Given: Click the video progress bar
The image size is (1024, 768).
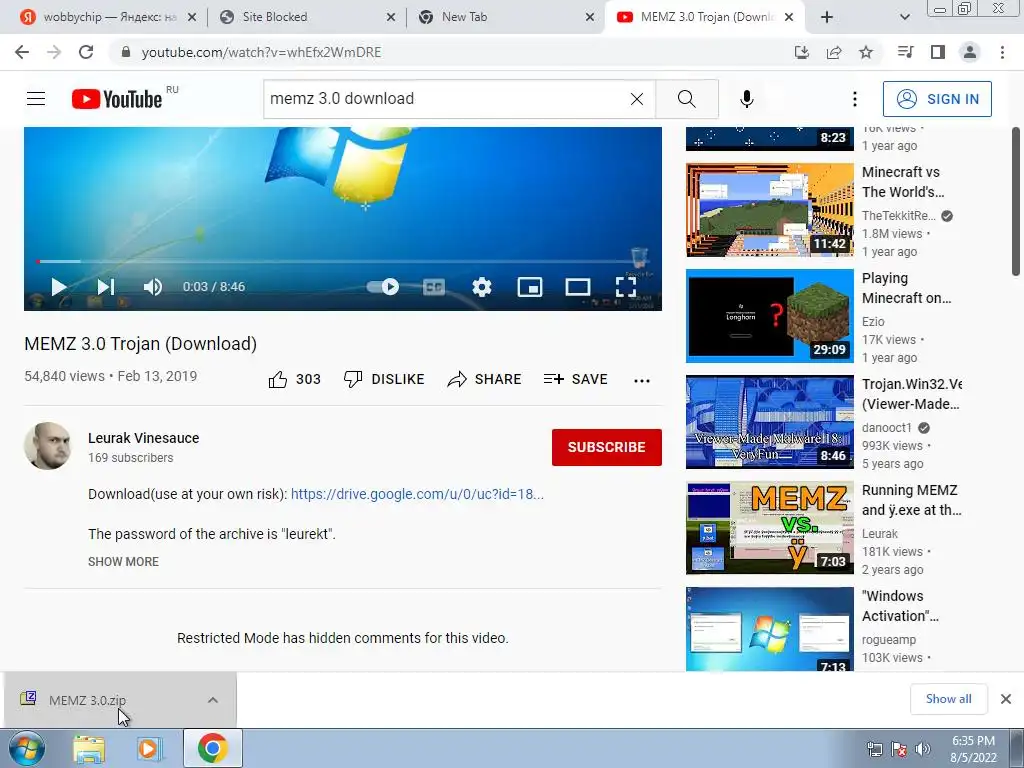Looking at the screenshot, I should 343,261.
